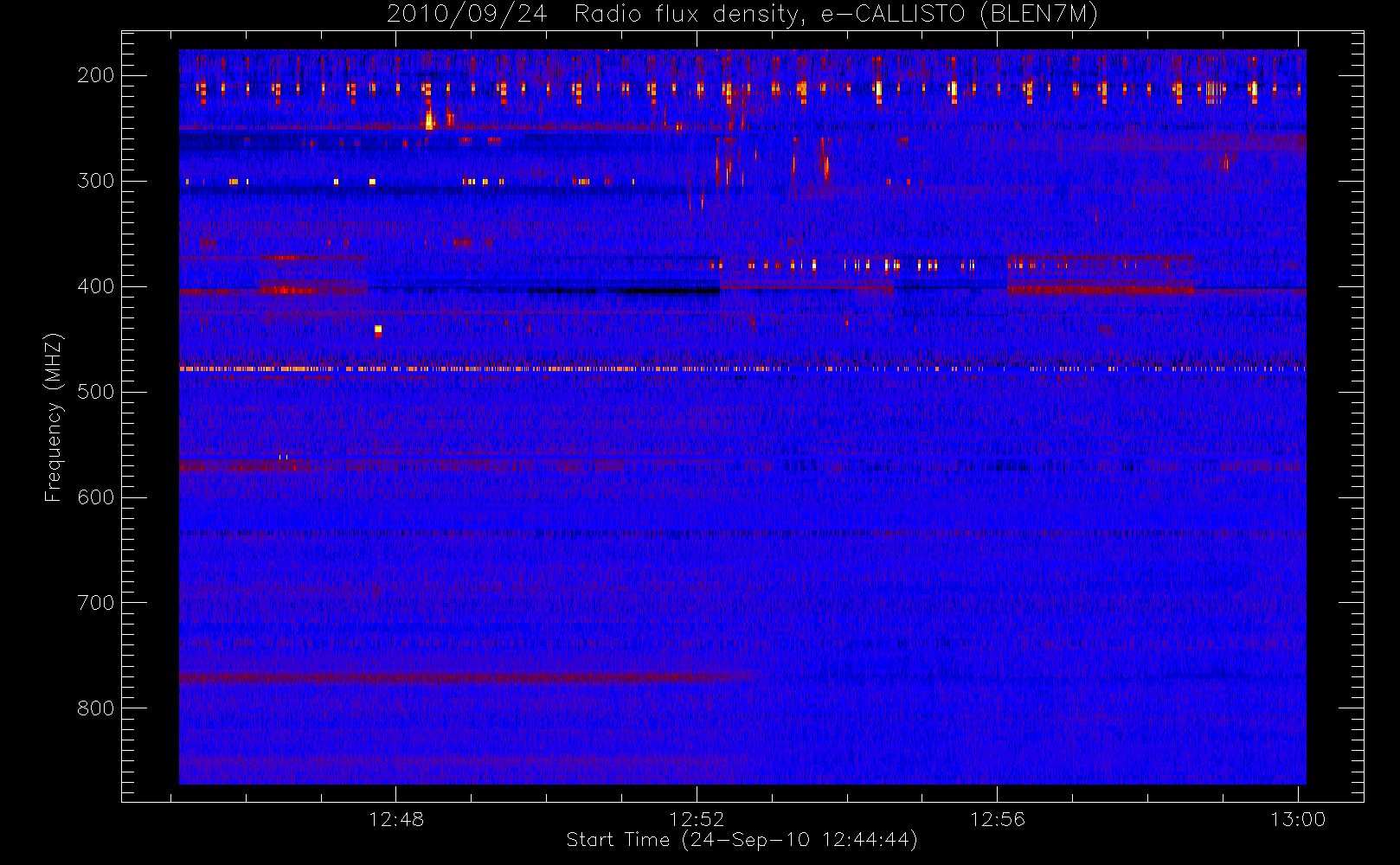
Task: Select the 600 frequency tick label
Action: 96,497
